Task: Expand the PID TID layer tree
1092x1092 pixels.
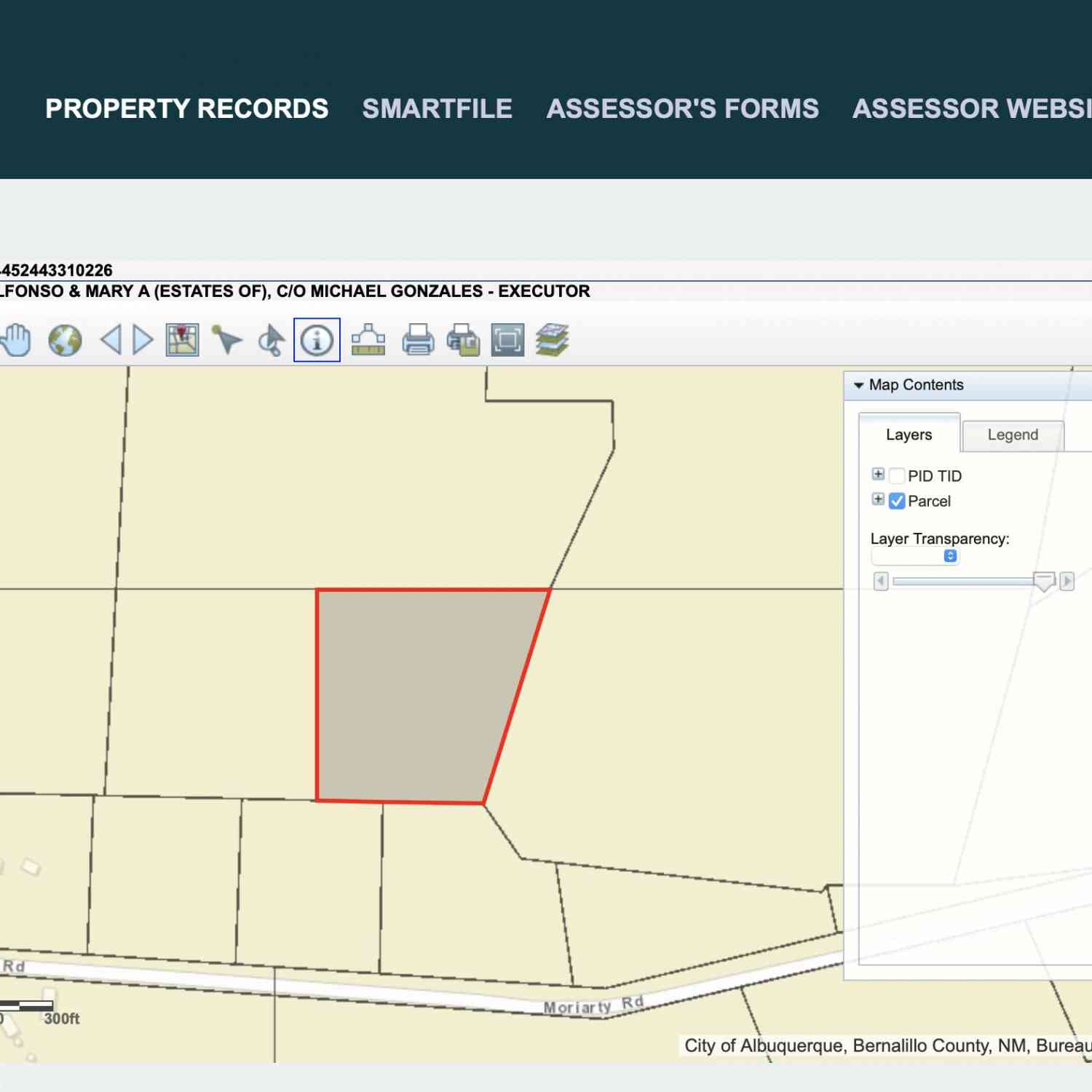Action: click(x=878, y=474)
